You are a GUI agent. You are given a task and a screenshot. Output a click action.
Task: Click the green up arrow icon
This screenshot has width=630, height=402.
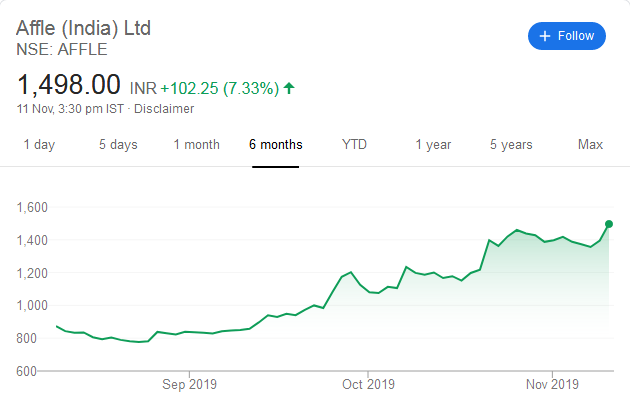point(289,88)
